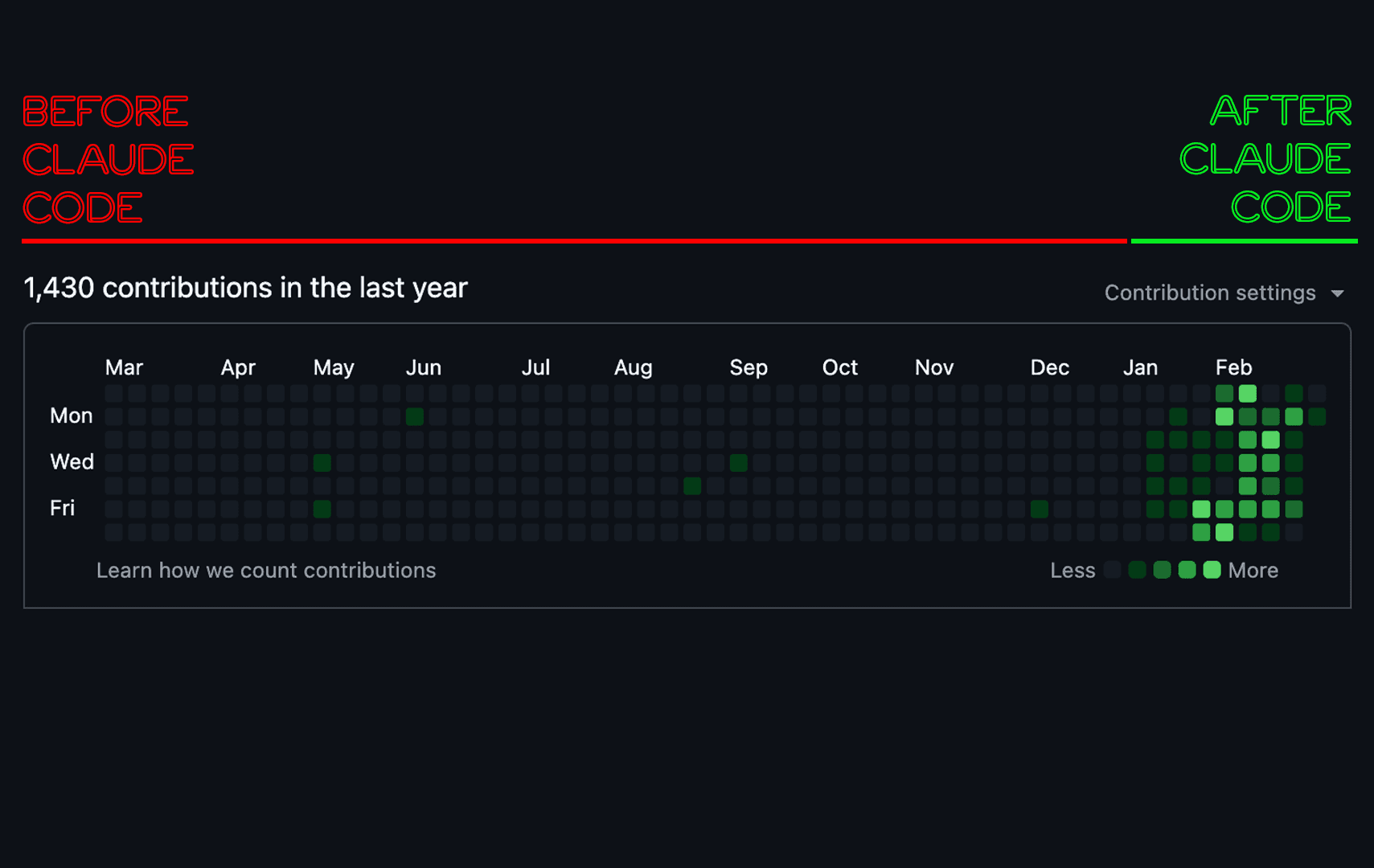Viewport: 1374px width, 868px height.
Task: Click the Feb month label
Action: pyautogui.click(x=1233, y=367)
